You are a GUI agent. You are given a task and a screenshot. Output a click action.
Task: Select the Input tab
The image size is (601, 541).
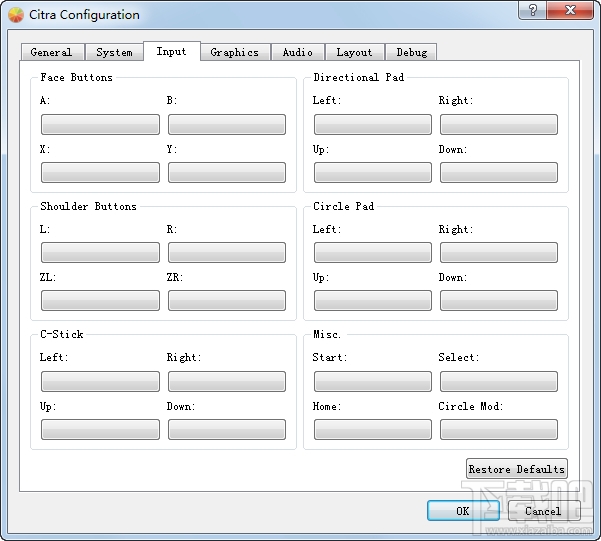click(172, 51)
